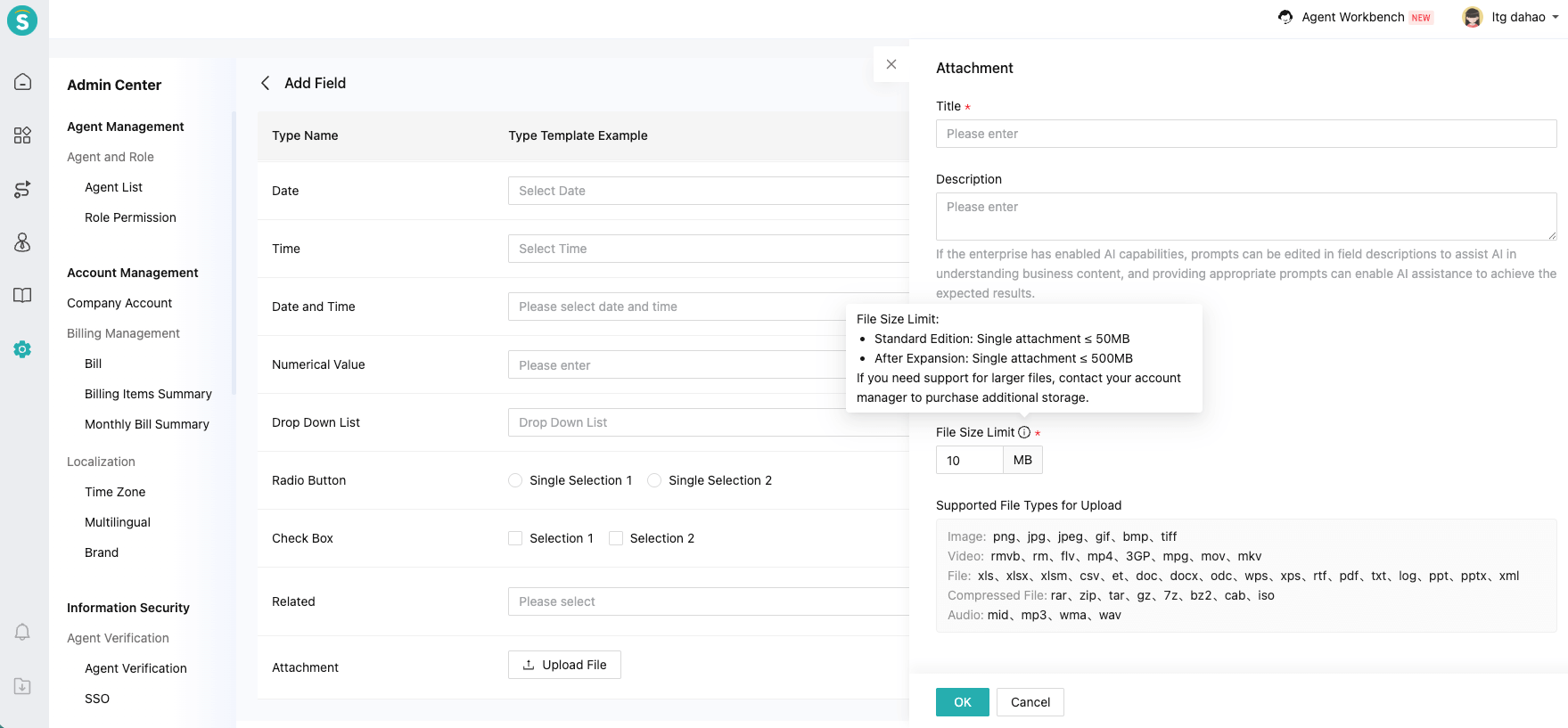The image size is (1568, 728).
Task: Click the notification bell icon
Action: coord(22,632)
